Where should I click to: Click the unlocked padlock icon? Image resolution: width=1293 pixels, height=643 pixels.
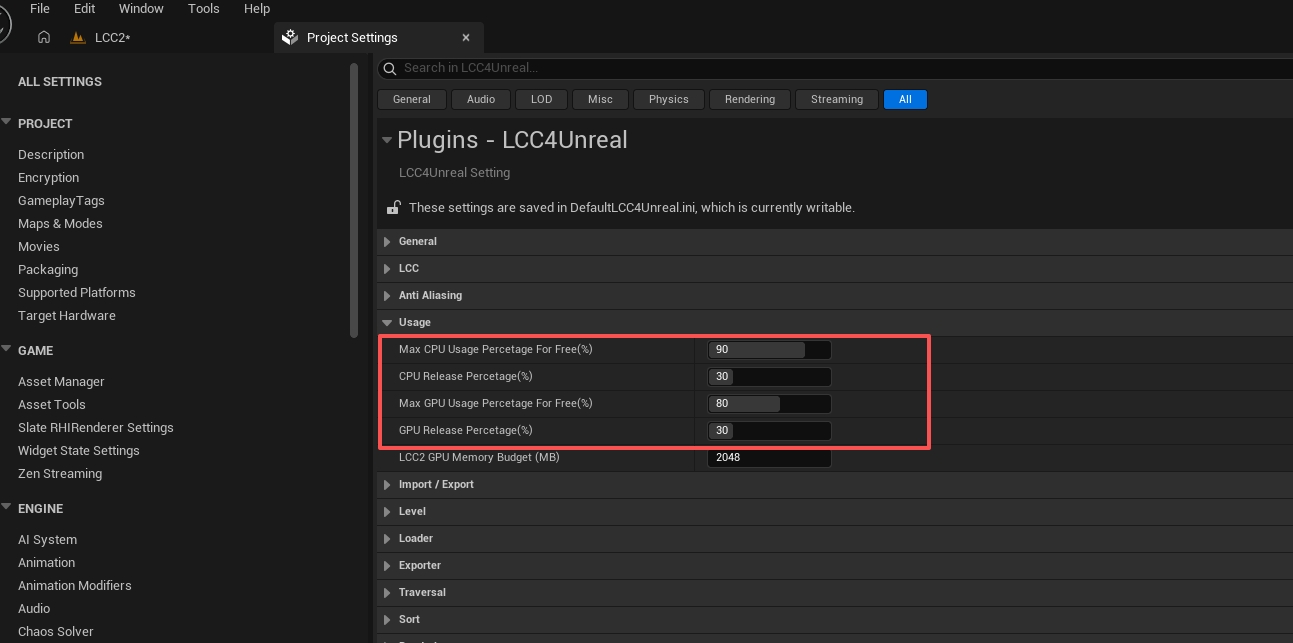(394, 207)
